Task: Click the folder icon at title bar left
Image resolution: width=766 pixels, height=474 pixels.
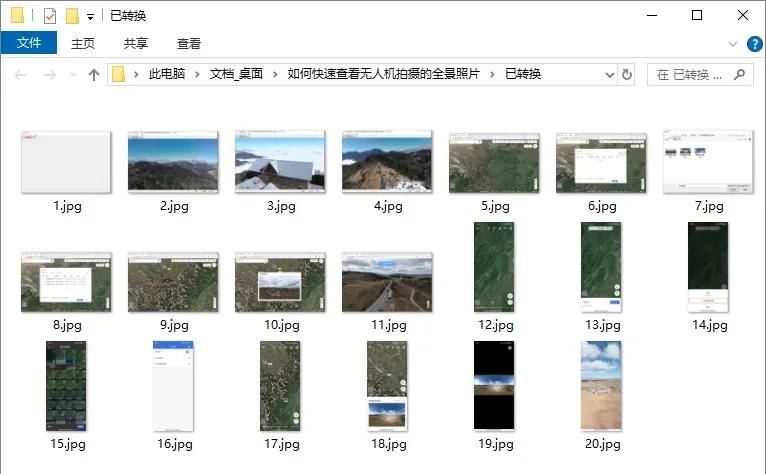Action: coord(18,16)
